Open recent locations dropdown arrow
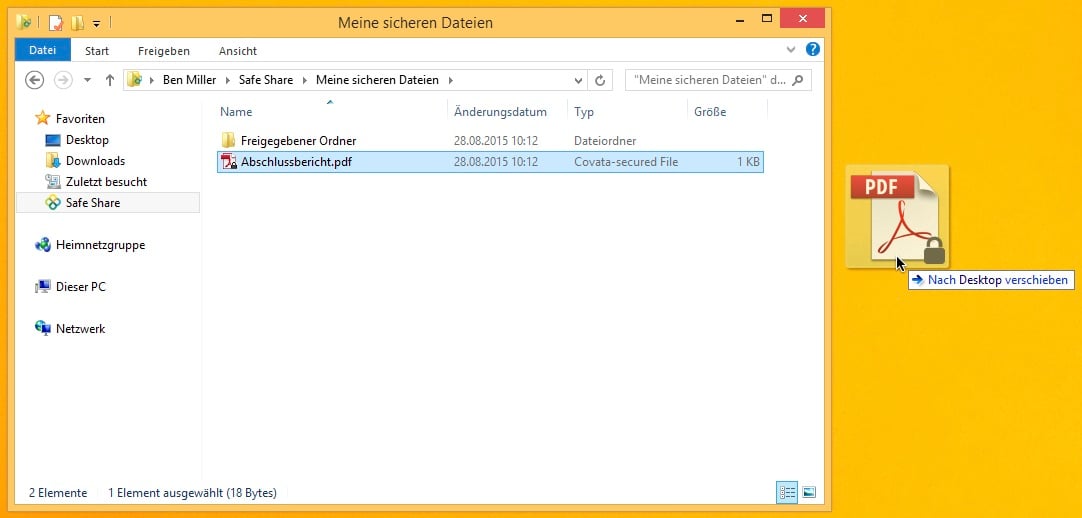1082x518 pixels. [x=87, y=80]
